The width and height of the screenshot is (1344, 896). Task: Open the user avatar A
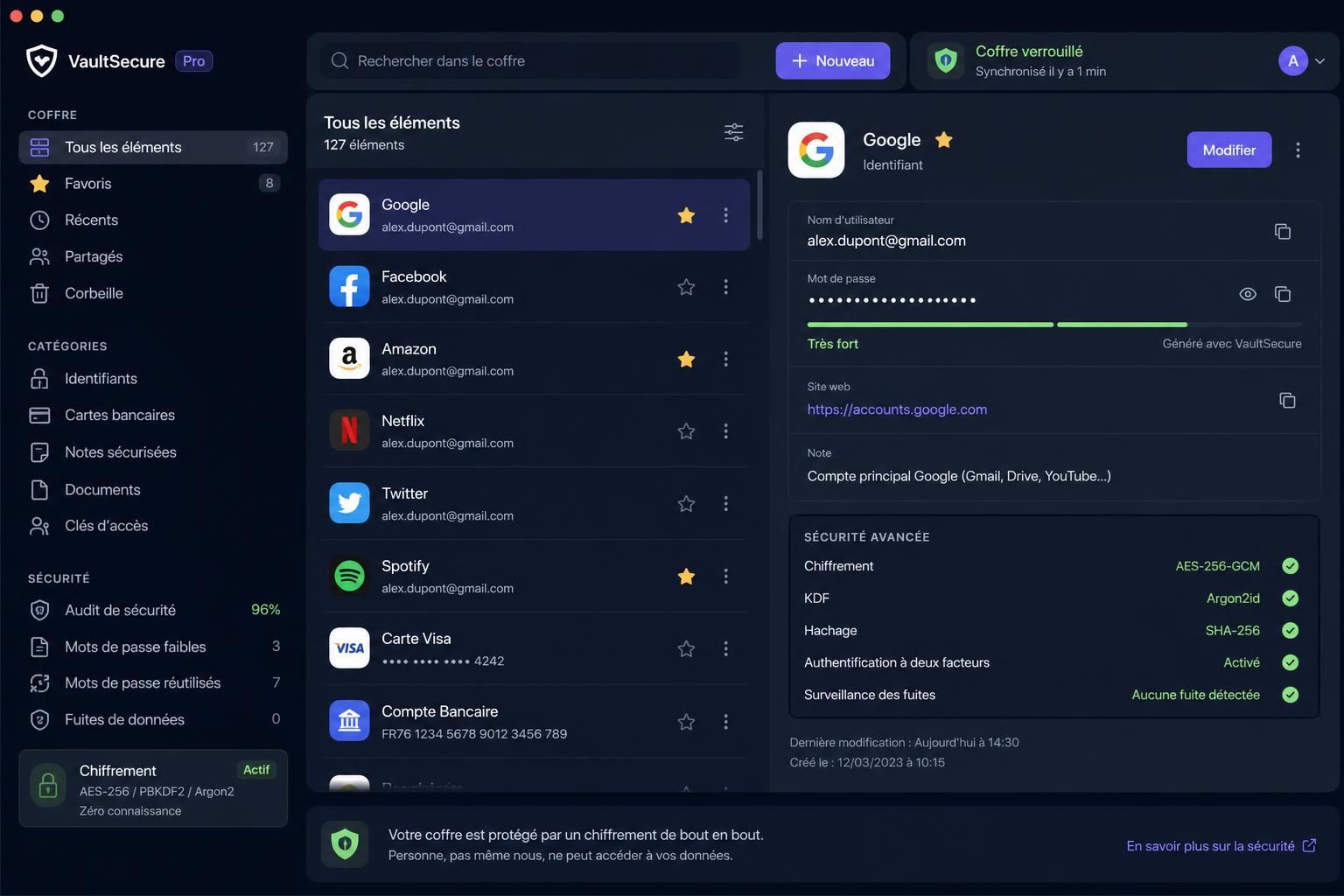[x=1293, y=61]
